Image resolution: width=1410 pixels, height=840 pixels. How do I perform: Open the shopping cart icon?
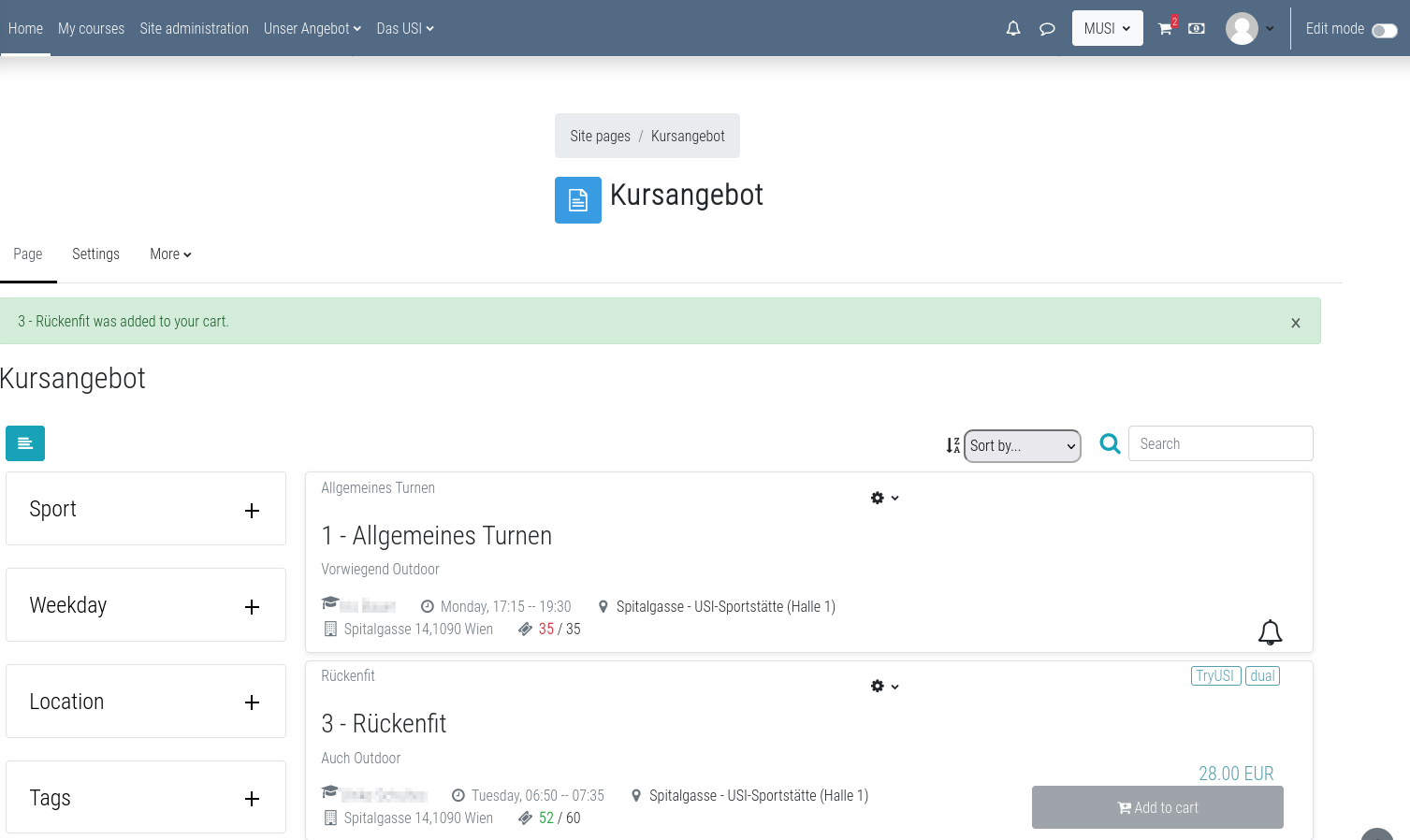(1165, 29)
